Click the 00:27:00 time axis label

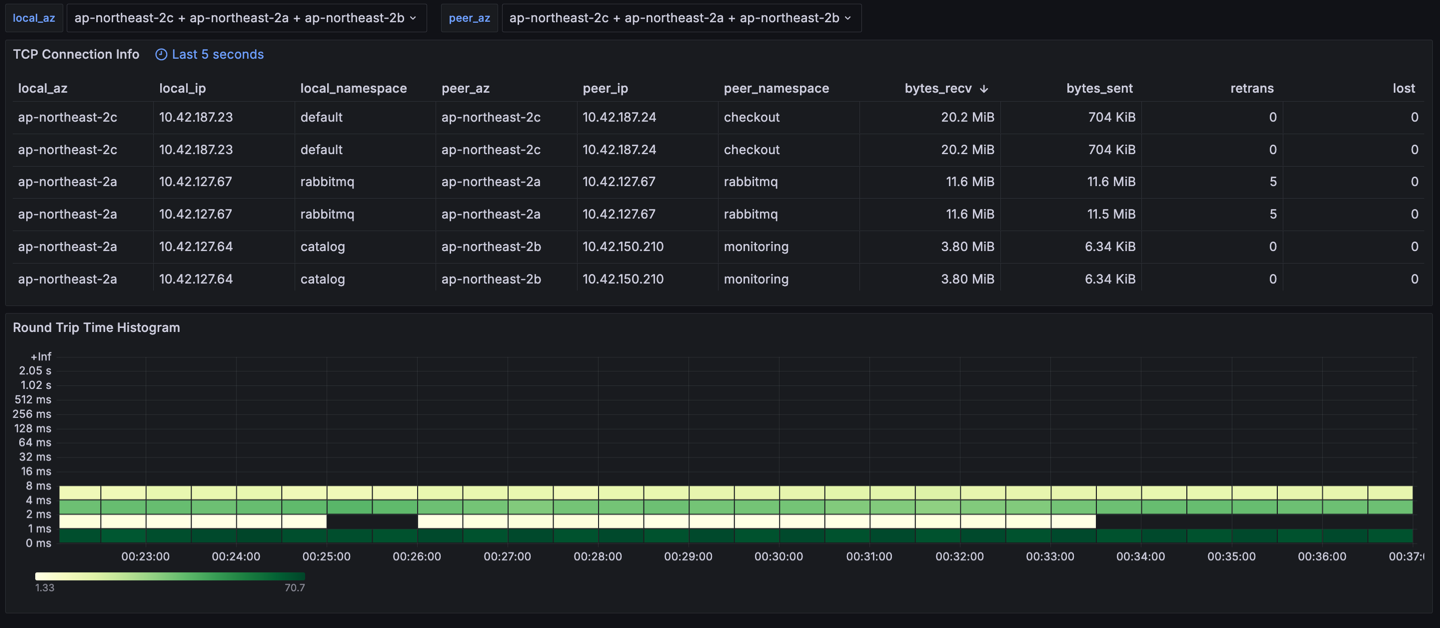(x=507, y=557)
